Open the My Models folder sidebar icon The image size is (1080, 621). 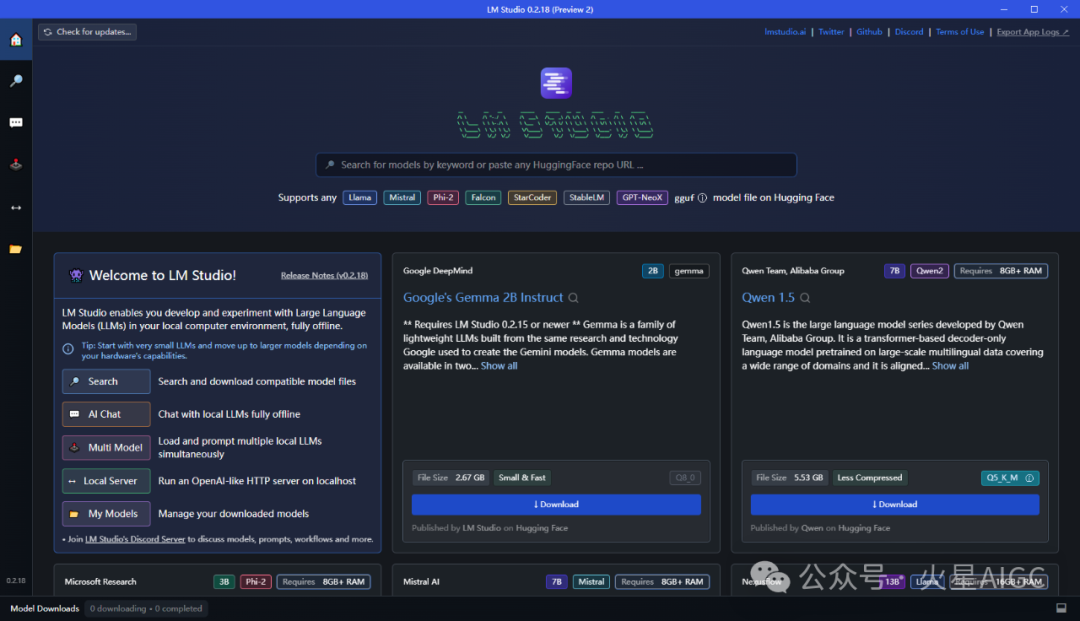pyautogui.click(x=16, y=249)
